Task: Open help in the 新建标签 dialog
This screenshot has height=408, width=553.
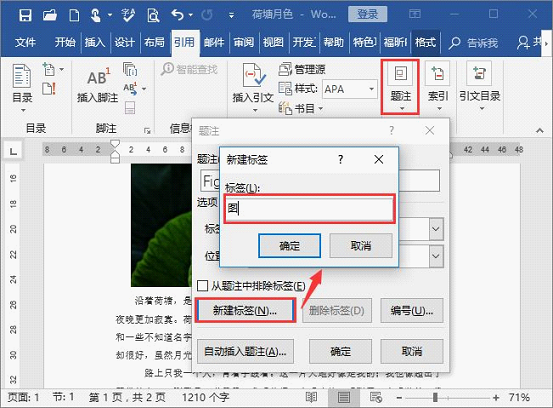Action: [340, 160]
